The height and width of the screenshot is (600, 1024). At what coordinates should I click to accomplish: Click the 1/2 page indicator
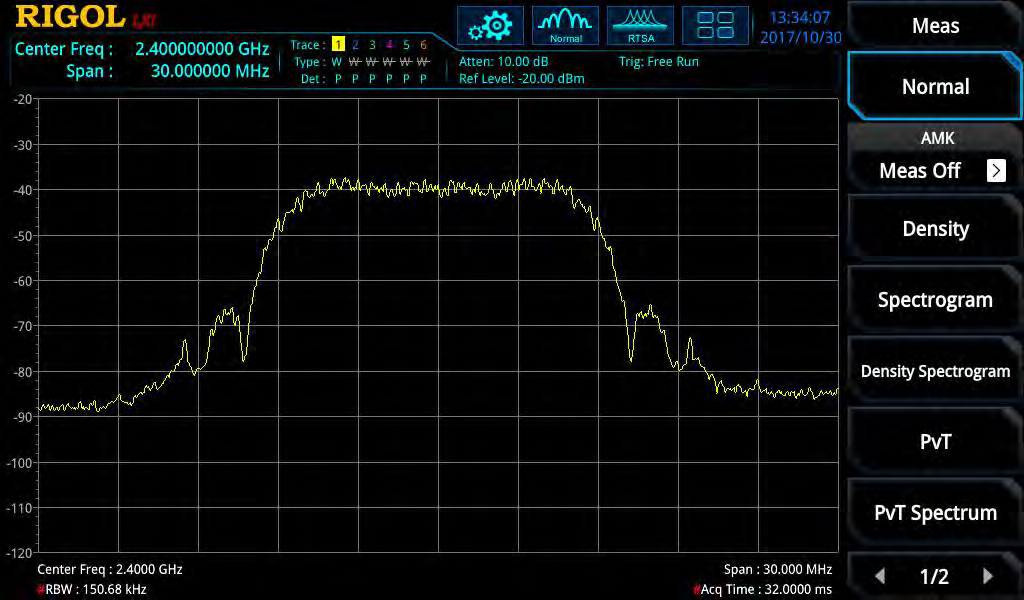pos(934,576)
